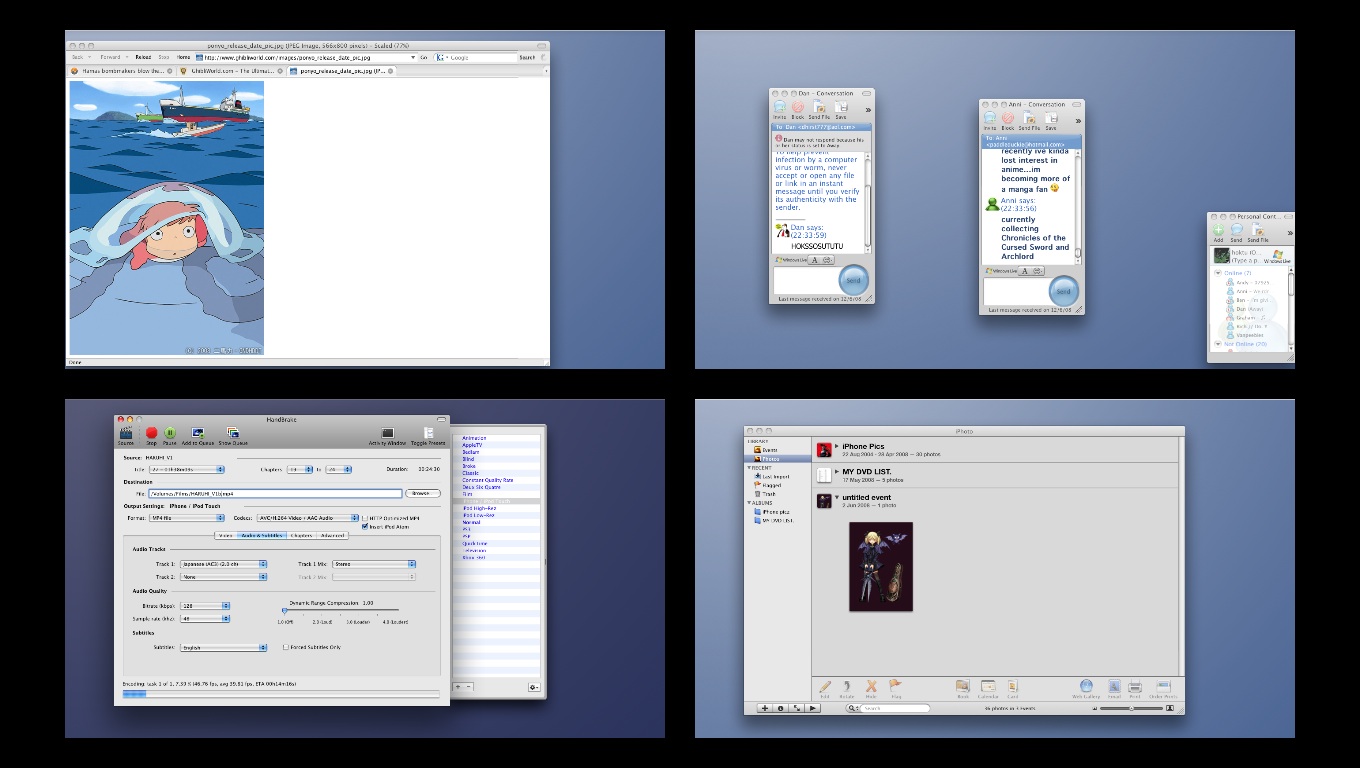
Task: Click the Send icon in Personal Contacts window
Action: (x=1236, y=232)
